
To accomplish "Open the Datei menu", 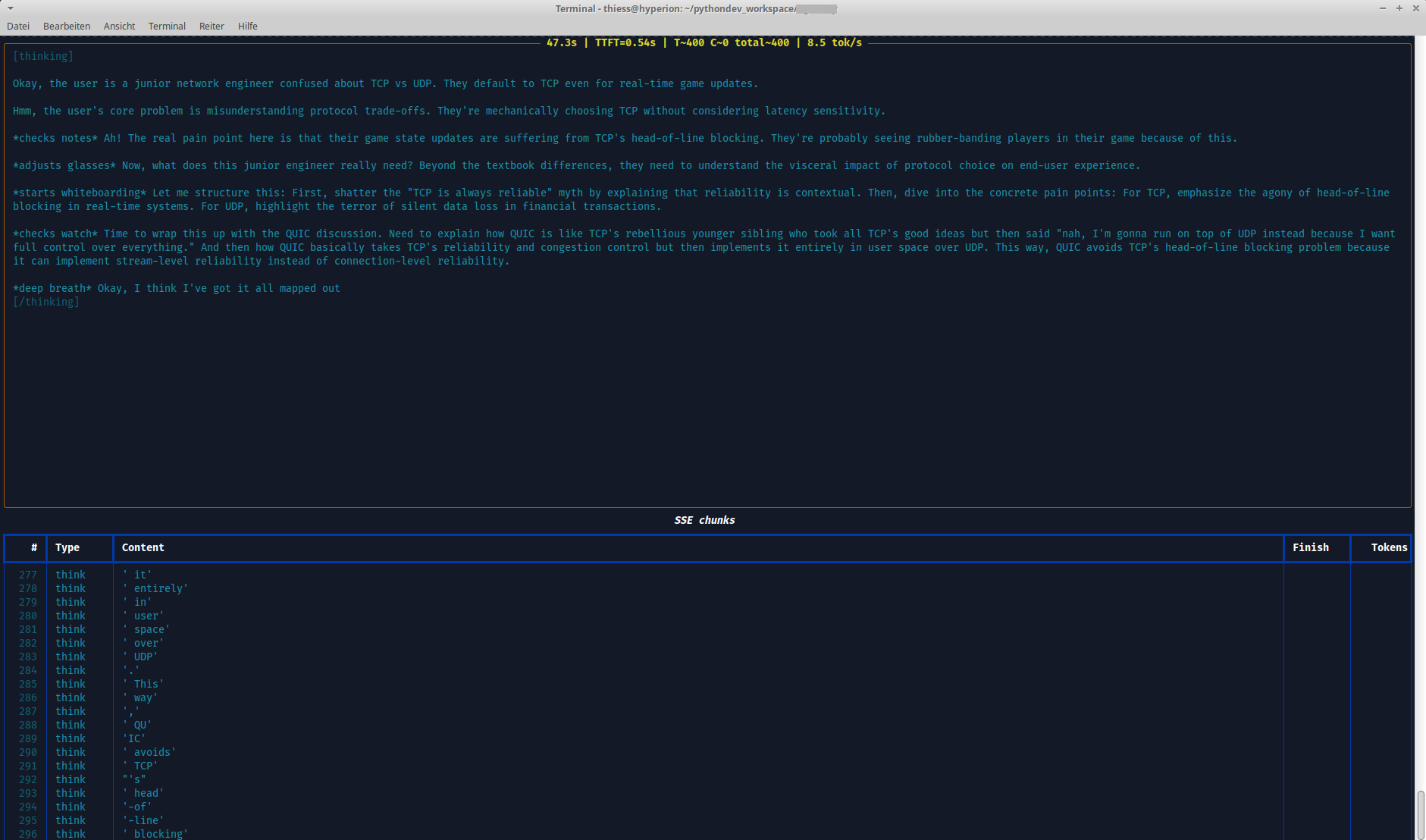I will [x=18, y=26].
